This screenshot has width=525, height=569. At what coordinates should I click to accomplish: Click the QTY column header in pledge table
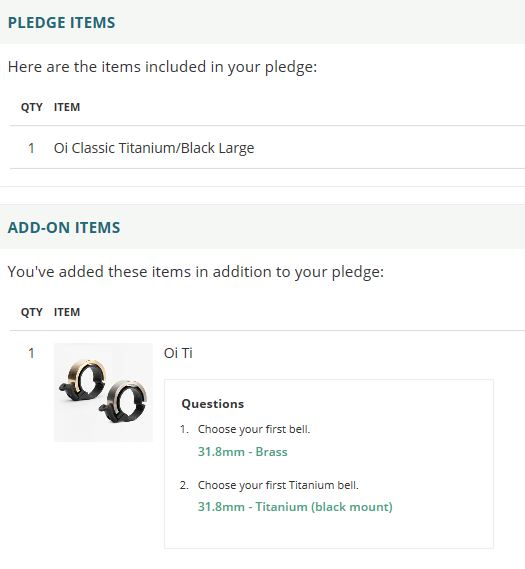(32, 107)
